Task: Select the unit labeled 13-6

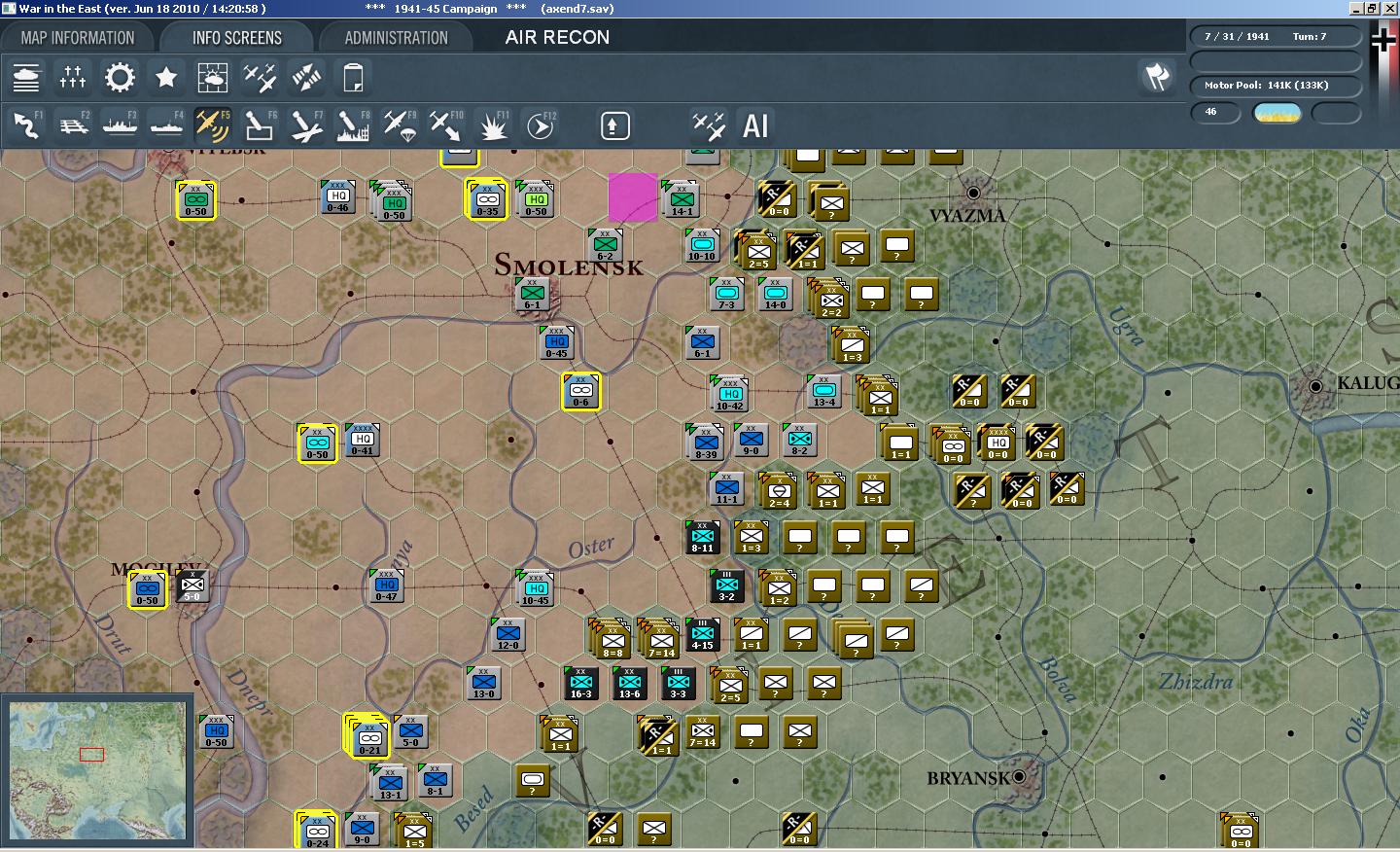Action: [x=629, y=683]
